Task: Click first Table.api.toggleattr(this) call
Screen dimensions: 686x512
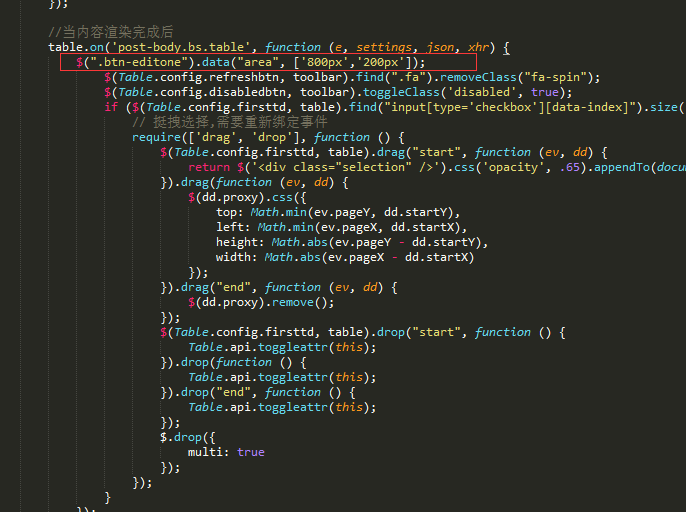Action: [282, 347]
